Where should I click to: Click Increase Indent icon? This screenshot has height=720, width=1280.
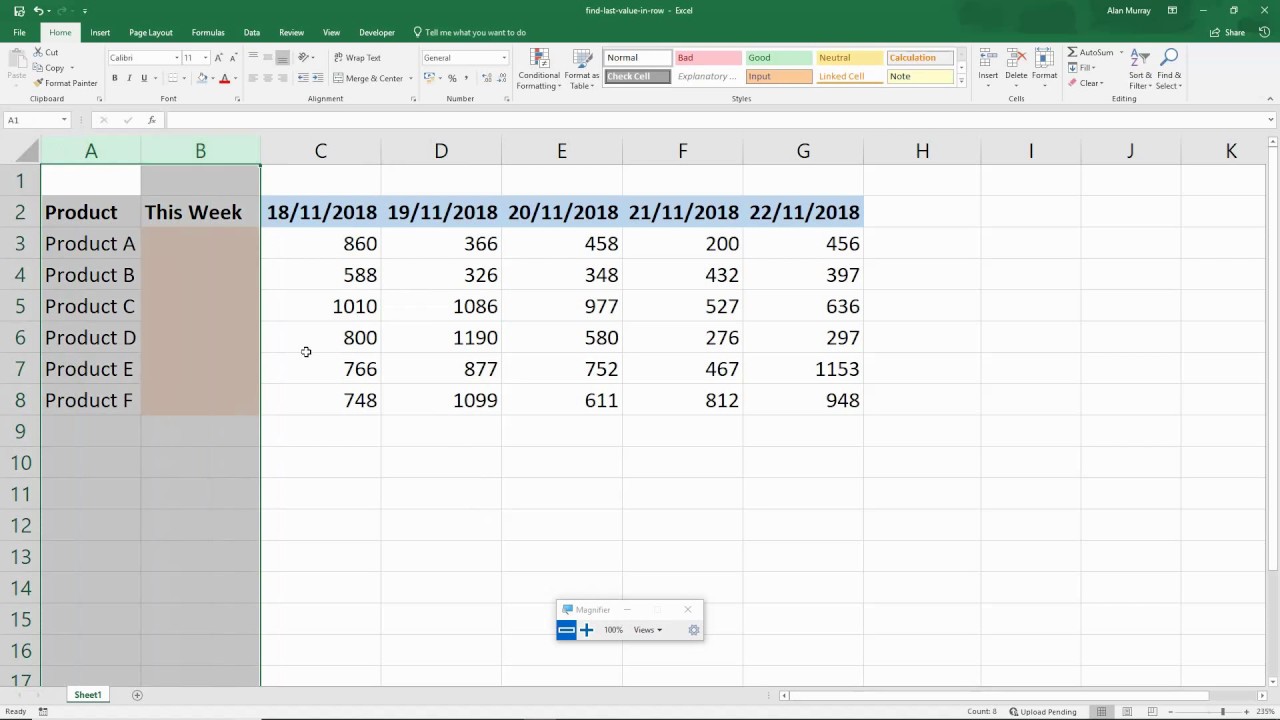pyautogui.click(x=317, y=78)
